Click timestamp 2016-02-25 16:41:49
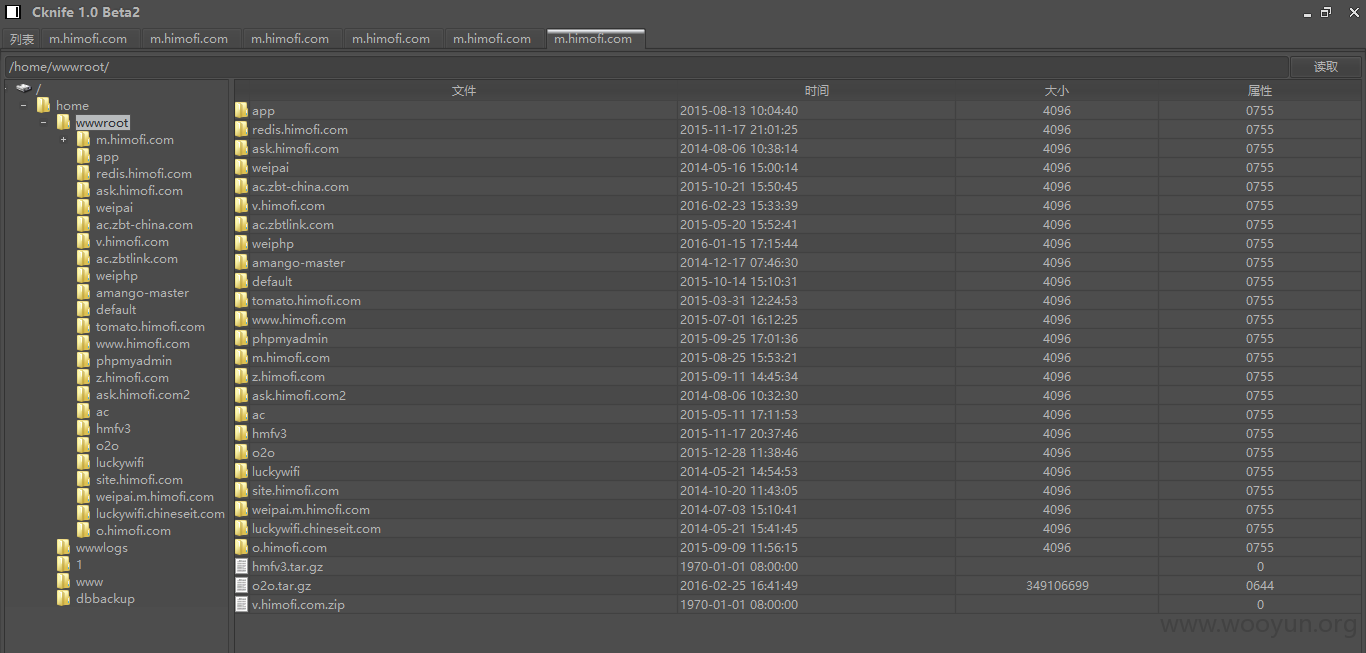The height and width of the screenshot is (653, 1366). point(739,585)
